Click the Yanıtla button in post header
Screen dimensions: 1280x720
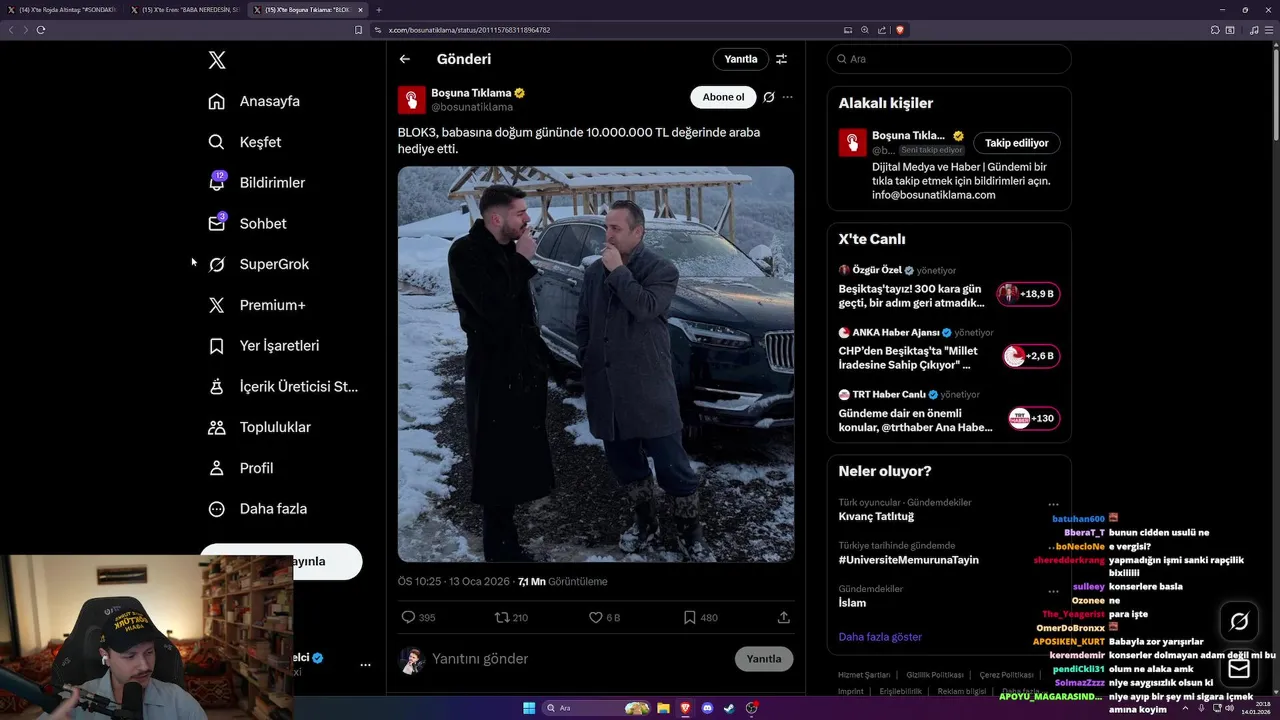pos(741,59)
